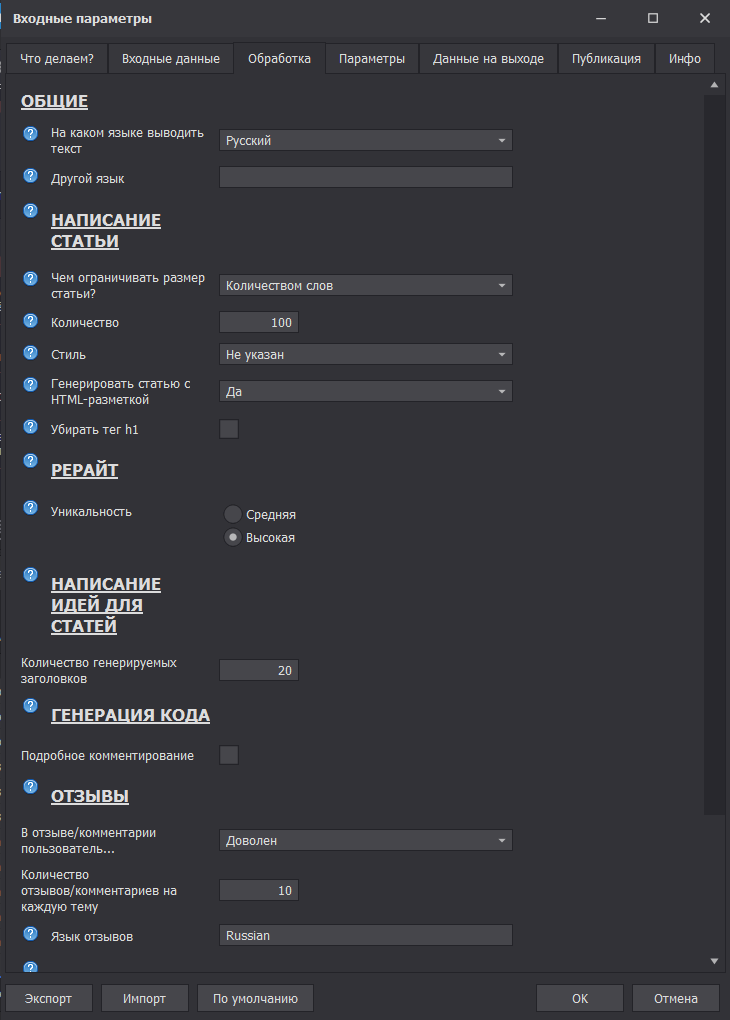Tick Подробное комментирование checkbox
Image resolution: width=730 pixels, height=1020 pixels.
pos(229,755)
